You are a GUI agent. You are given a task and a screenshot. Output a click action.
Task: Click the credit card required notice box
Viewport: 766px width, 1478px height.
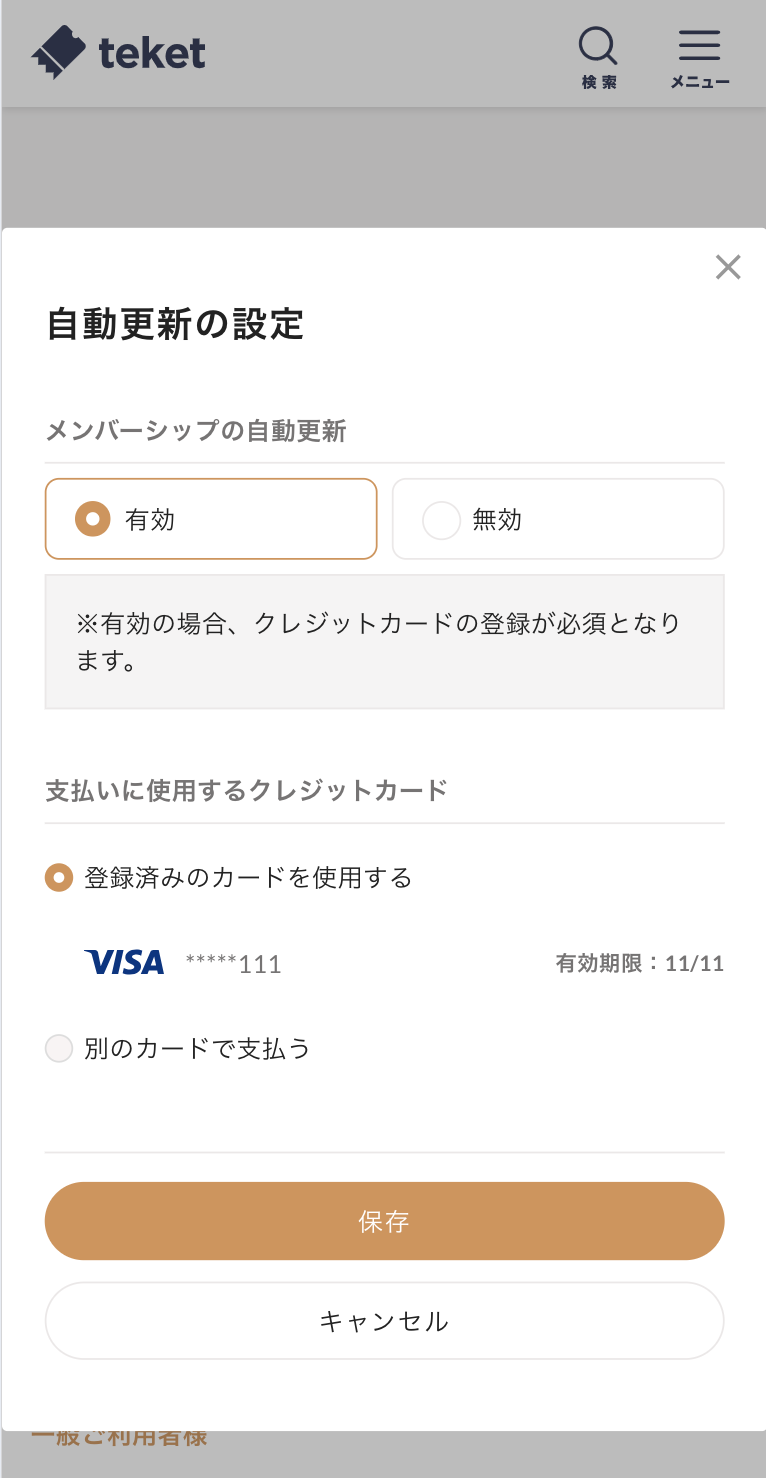click(384, 641)
